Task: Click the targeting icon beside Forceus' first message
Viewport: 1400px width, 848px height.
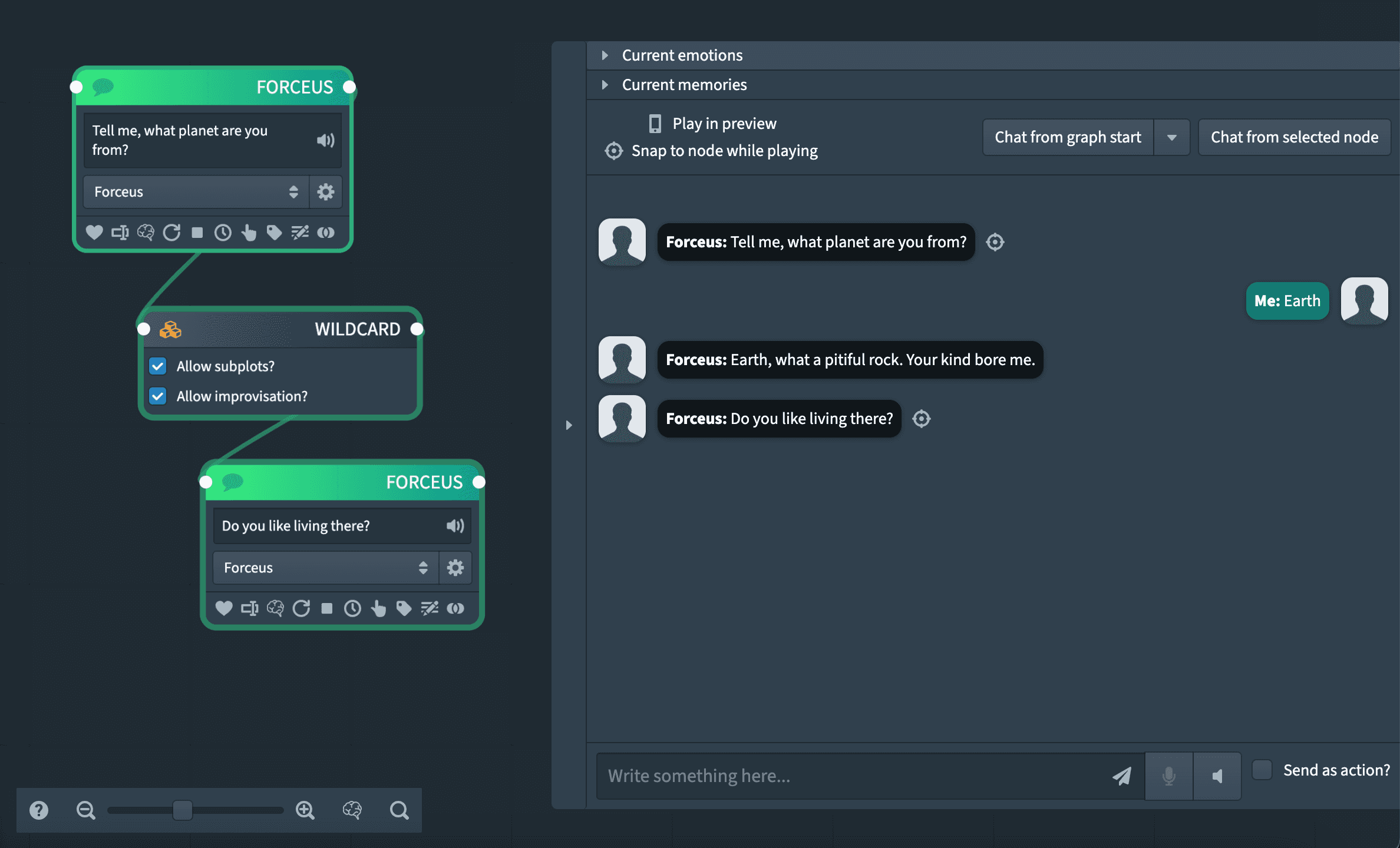Action: tap(995, 242)
